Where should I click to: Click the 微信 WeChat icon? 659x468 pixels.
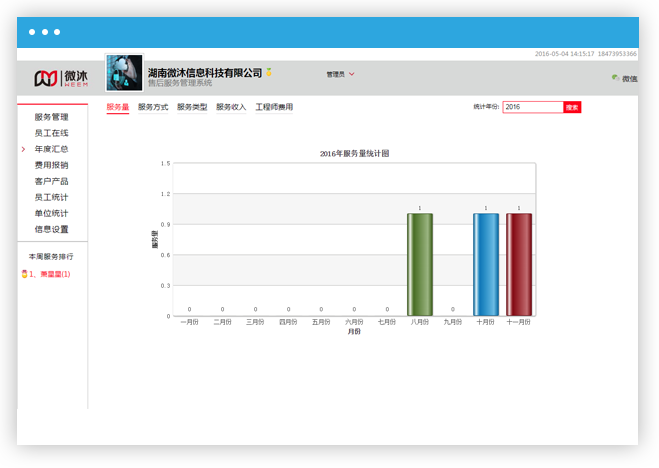click(616, 78)
